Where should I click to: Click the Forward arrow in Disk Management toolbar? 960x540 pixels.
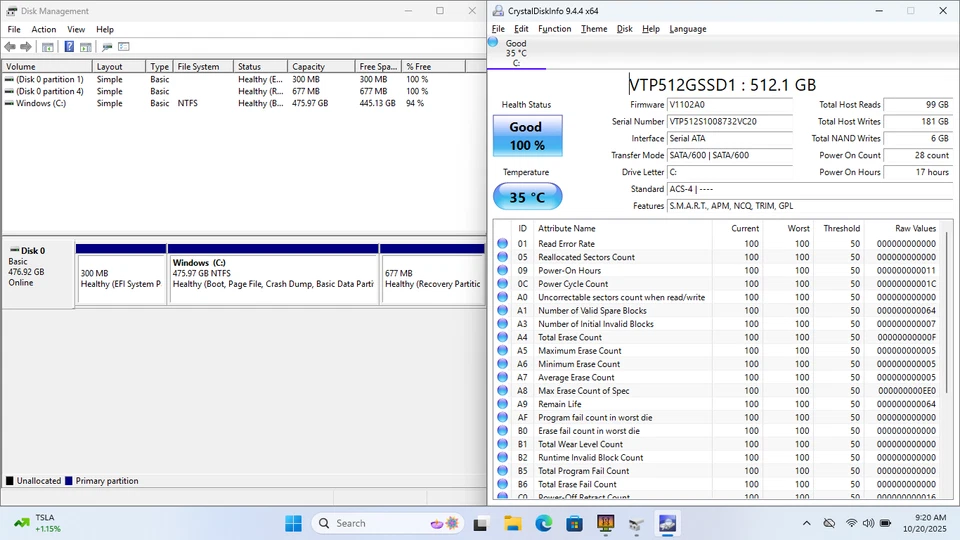pyautogui.click(x=26, y=47)
